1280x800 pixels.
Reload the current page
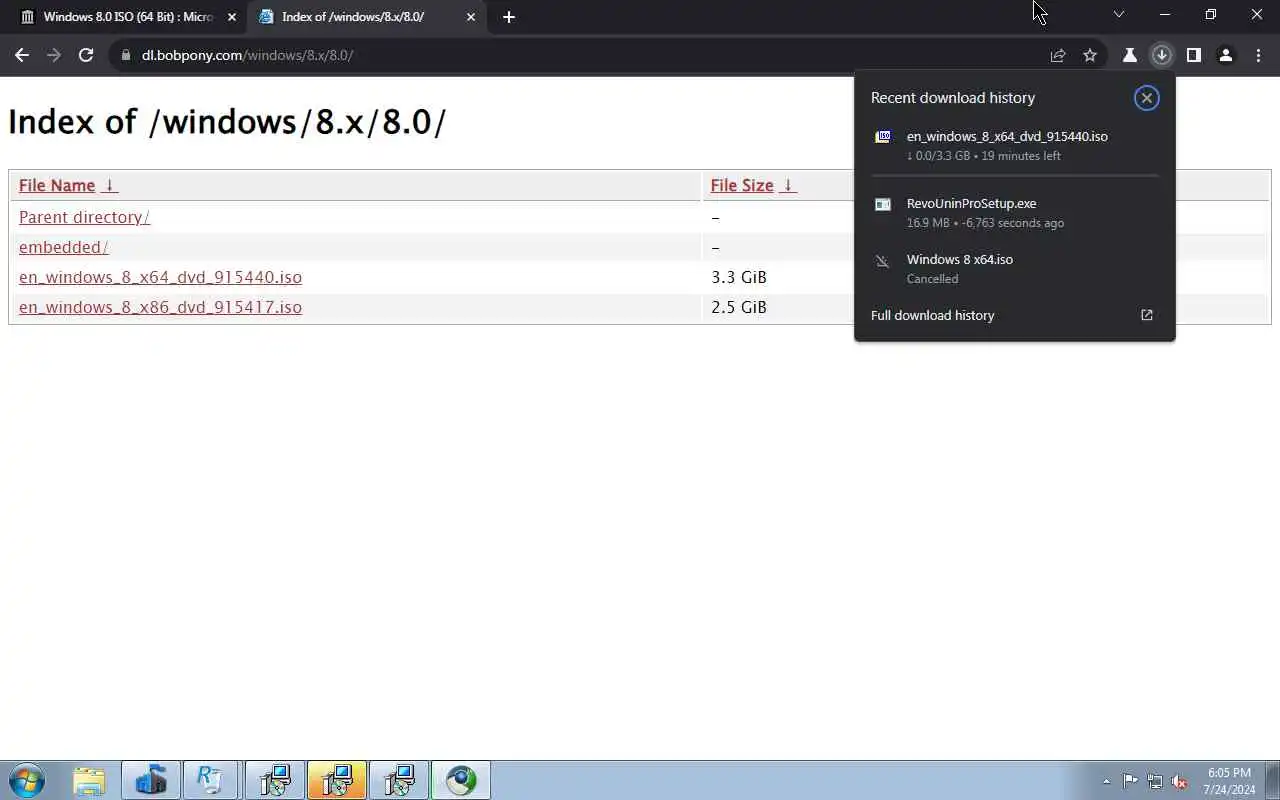[x=86, y=55]
